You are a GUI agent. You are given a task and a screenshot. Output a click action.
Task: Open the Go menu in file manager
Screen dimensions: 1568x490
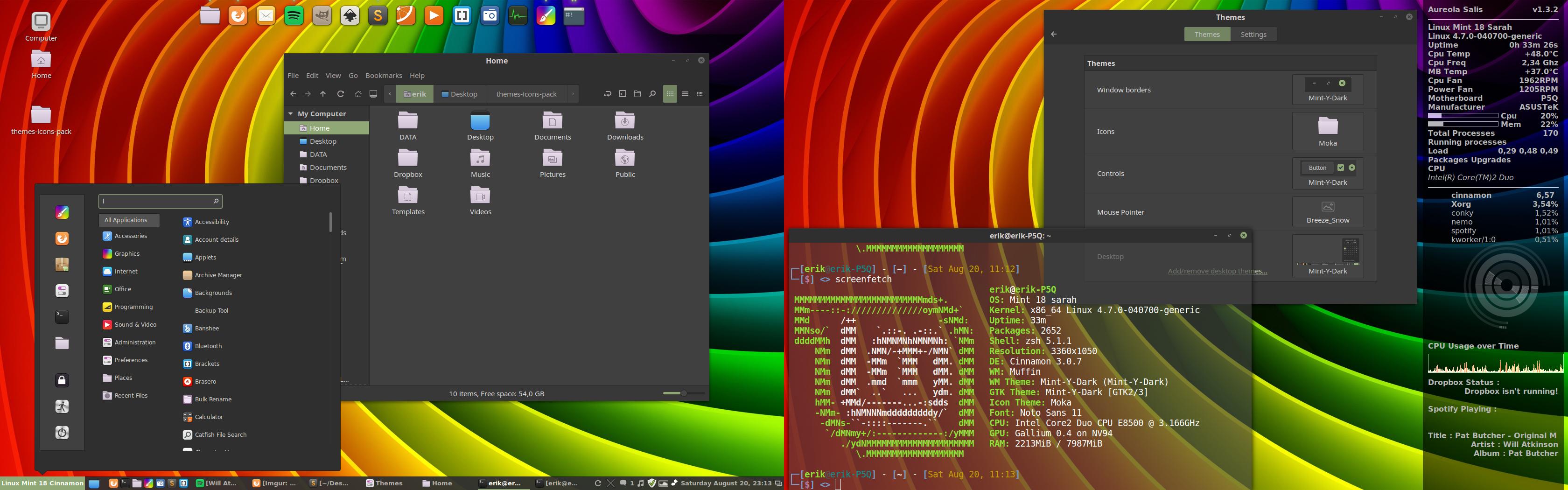tap(353, 76)
